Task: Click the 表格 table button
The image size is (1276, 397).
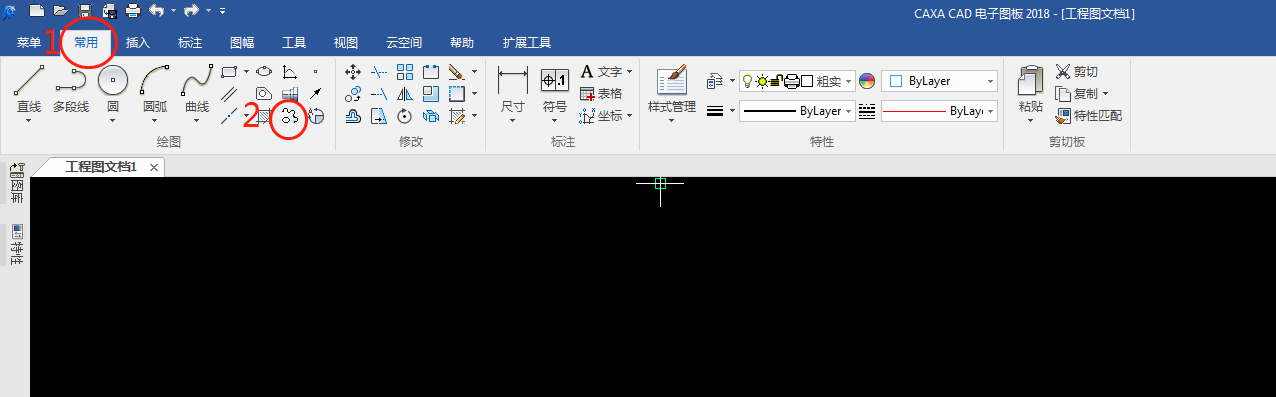Action: click(601, 94)
